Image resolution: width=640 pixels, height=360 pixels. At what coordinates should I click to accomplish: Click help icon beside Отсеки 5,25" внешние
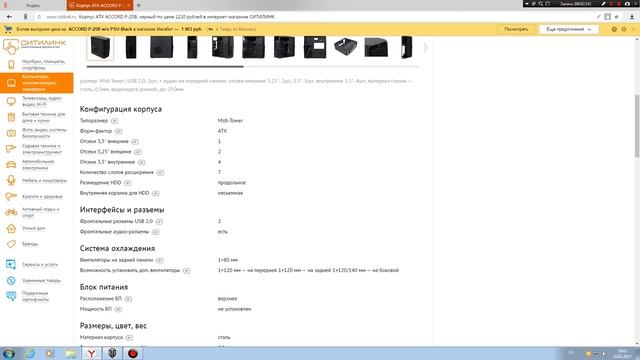138,152
